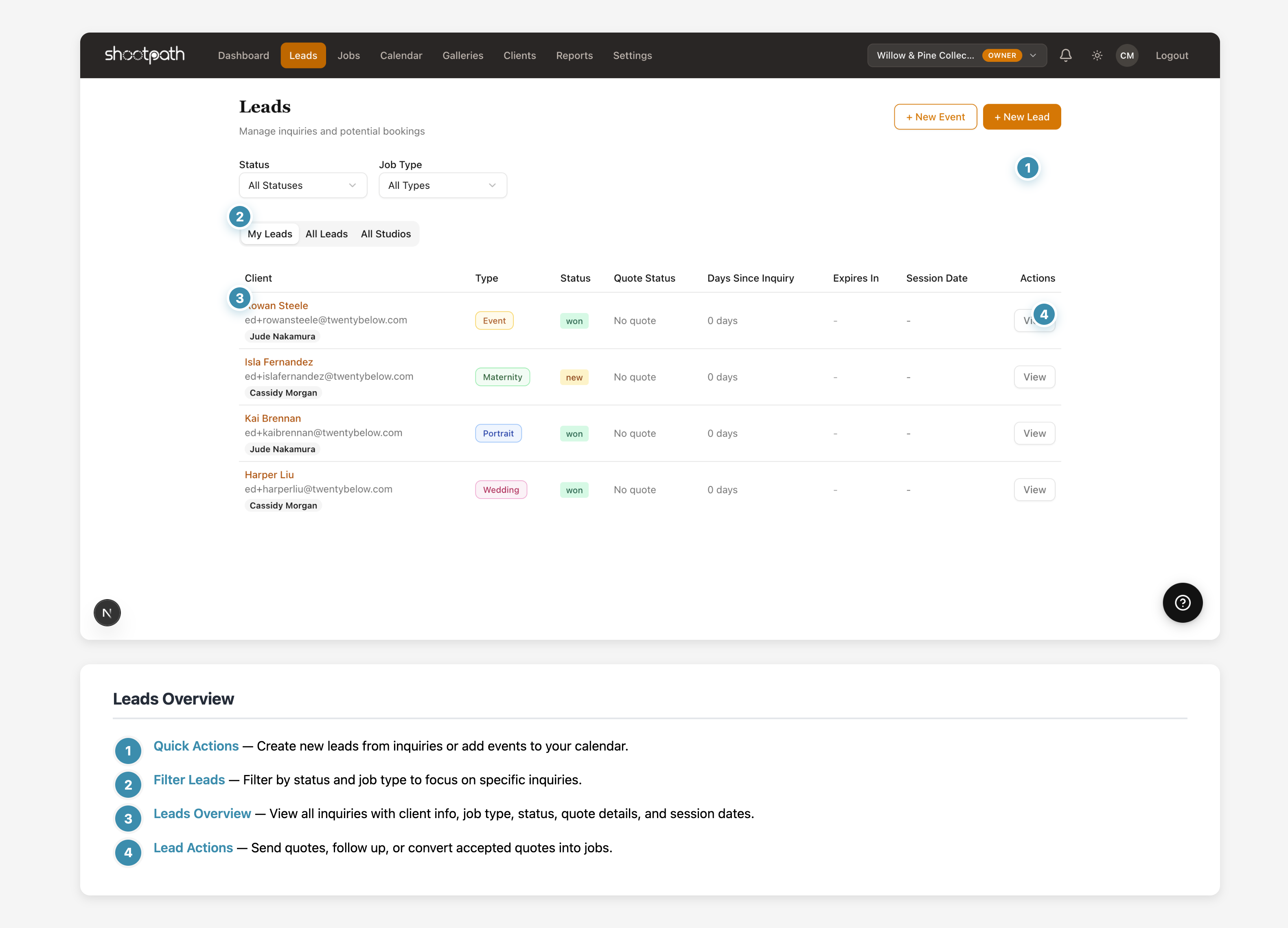View Isla Fernandez's lead details
The height and width of the screenshot is (928, 1288).
pos(1034,376)
